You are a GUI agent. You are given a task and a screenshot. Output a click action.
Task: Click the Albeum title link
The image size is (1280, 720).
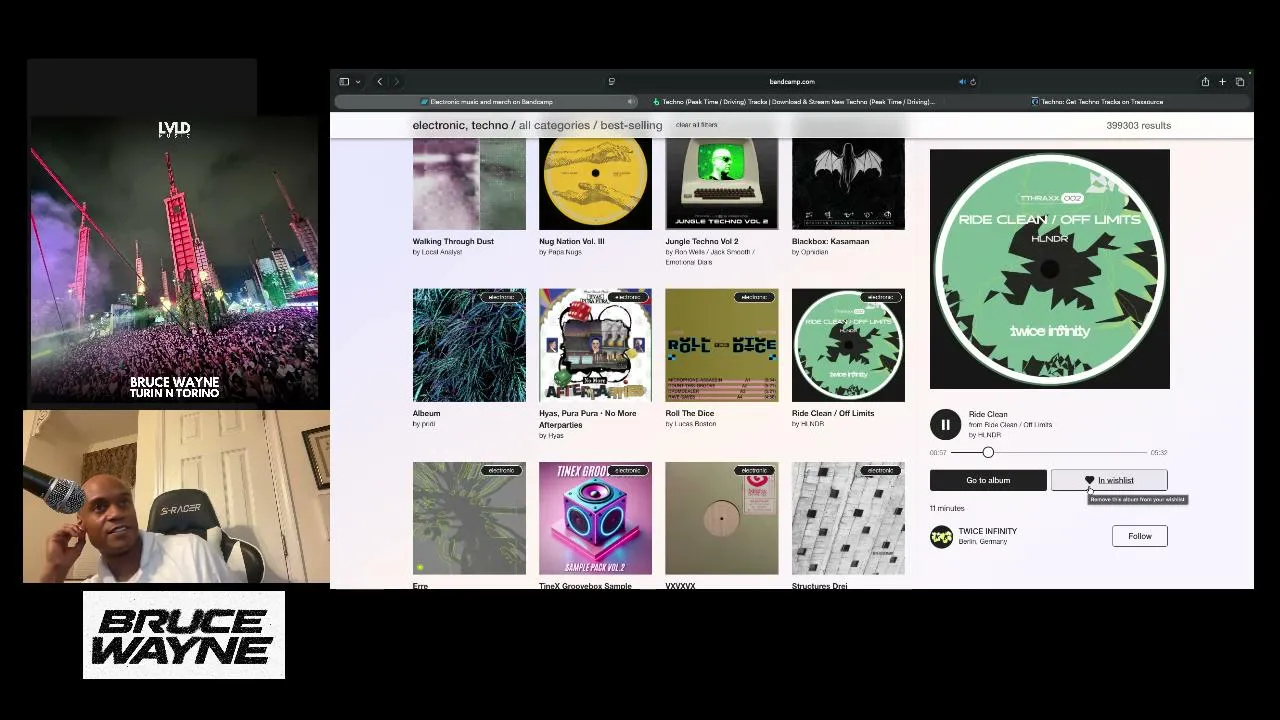click(426, 413)
